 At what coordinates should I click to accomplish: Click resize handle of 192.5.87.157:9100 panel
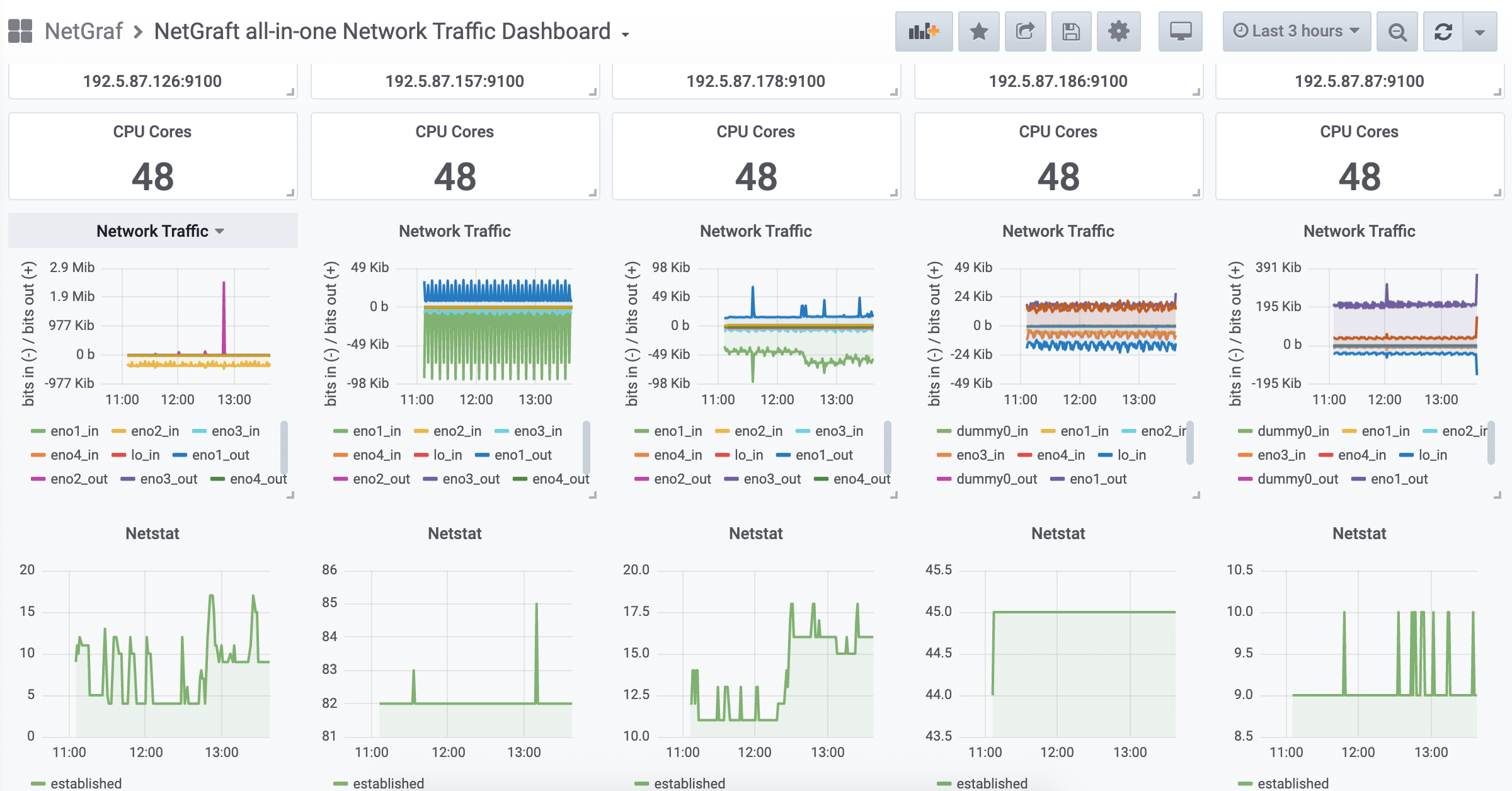tap(593, 92)
